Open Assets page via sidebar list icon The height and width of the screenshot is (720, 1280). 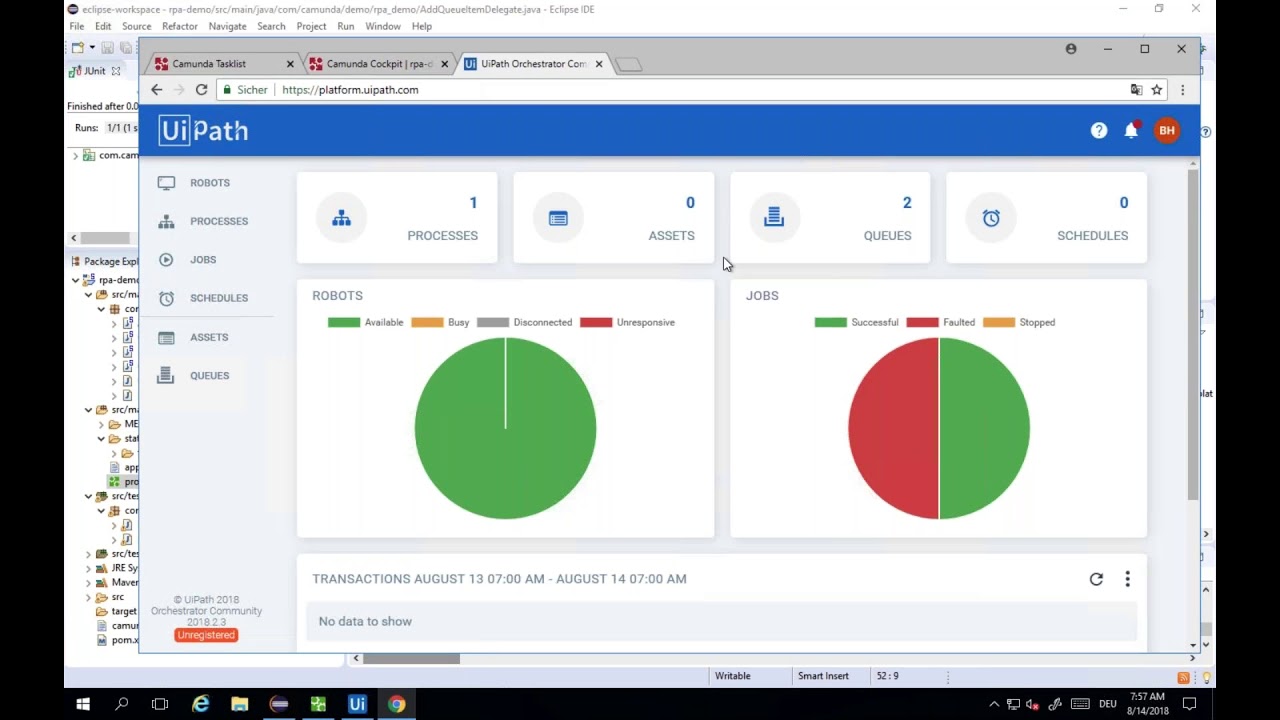point(166,337)
